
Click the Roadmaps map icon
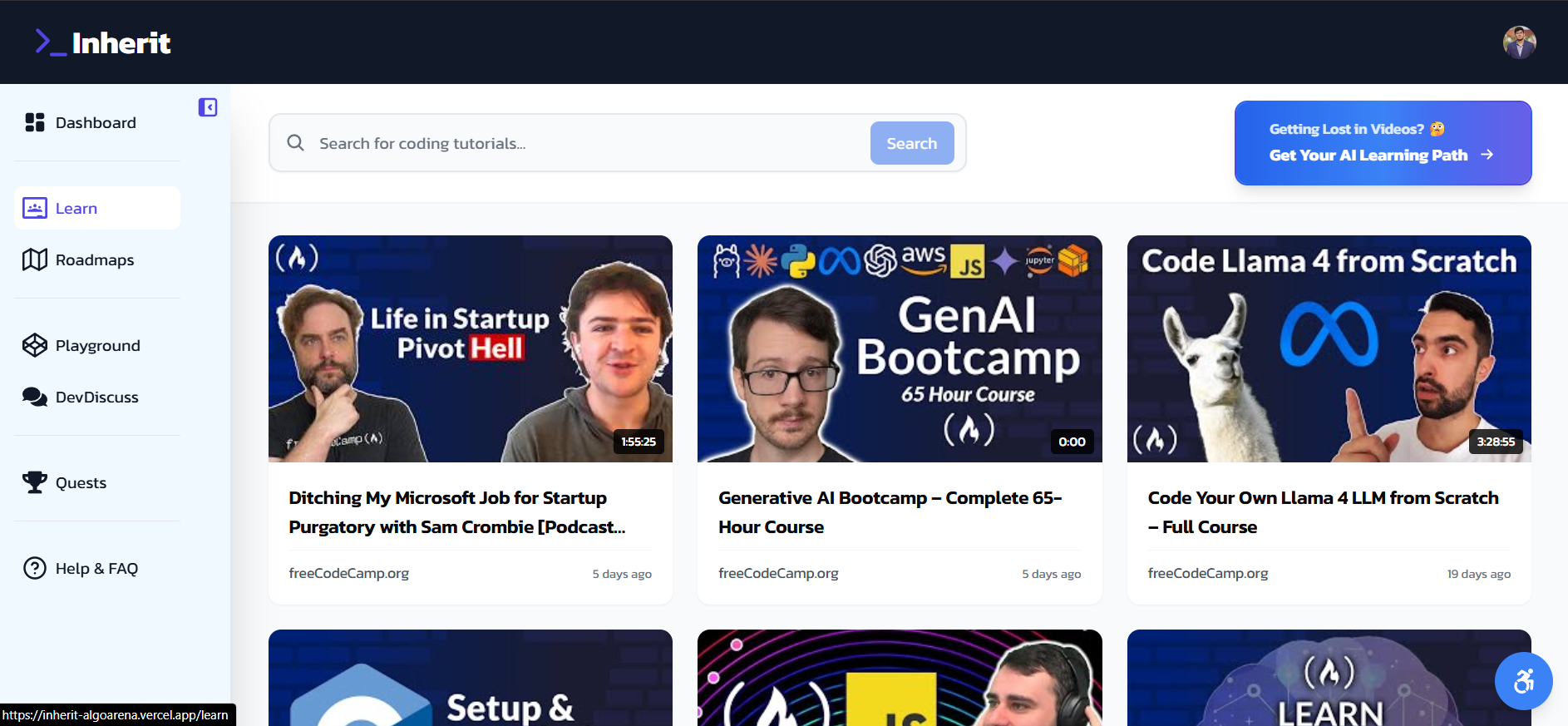[x=35, y=259]
